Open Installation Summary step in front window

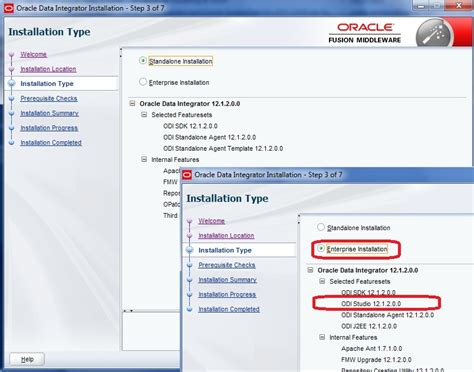(227, 280)
